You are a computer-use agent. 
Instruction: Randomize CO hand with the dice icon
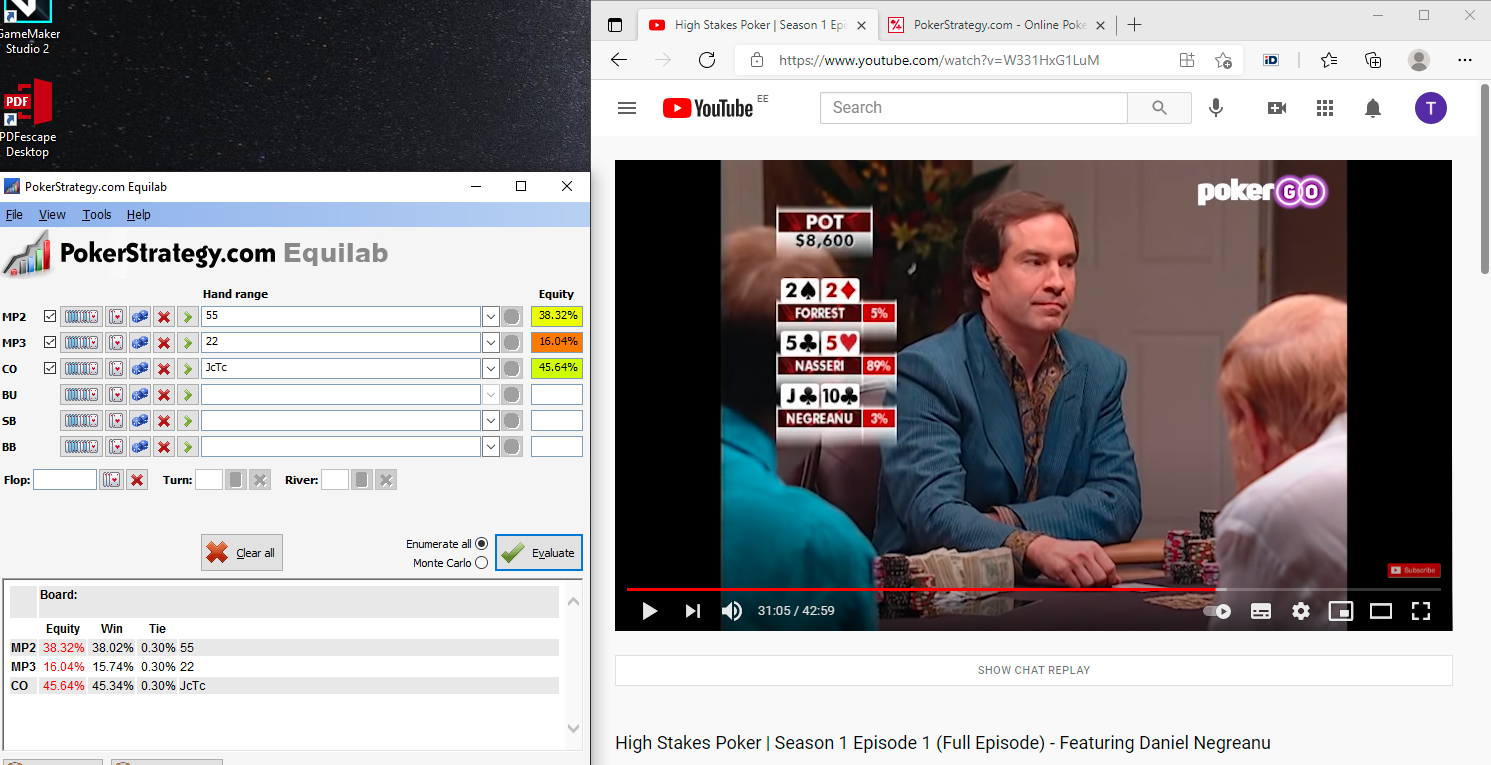coord(140,368)
